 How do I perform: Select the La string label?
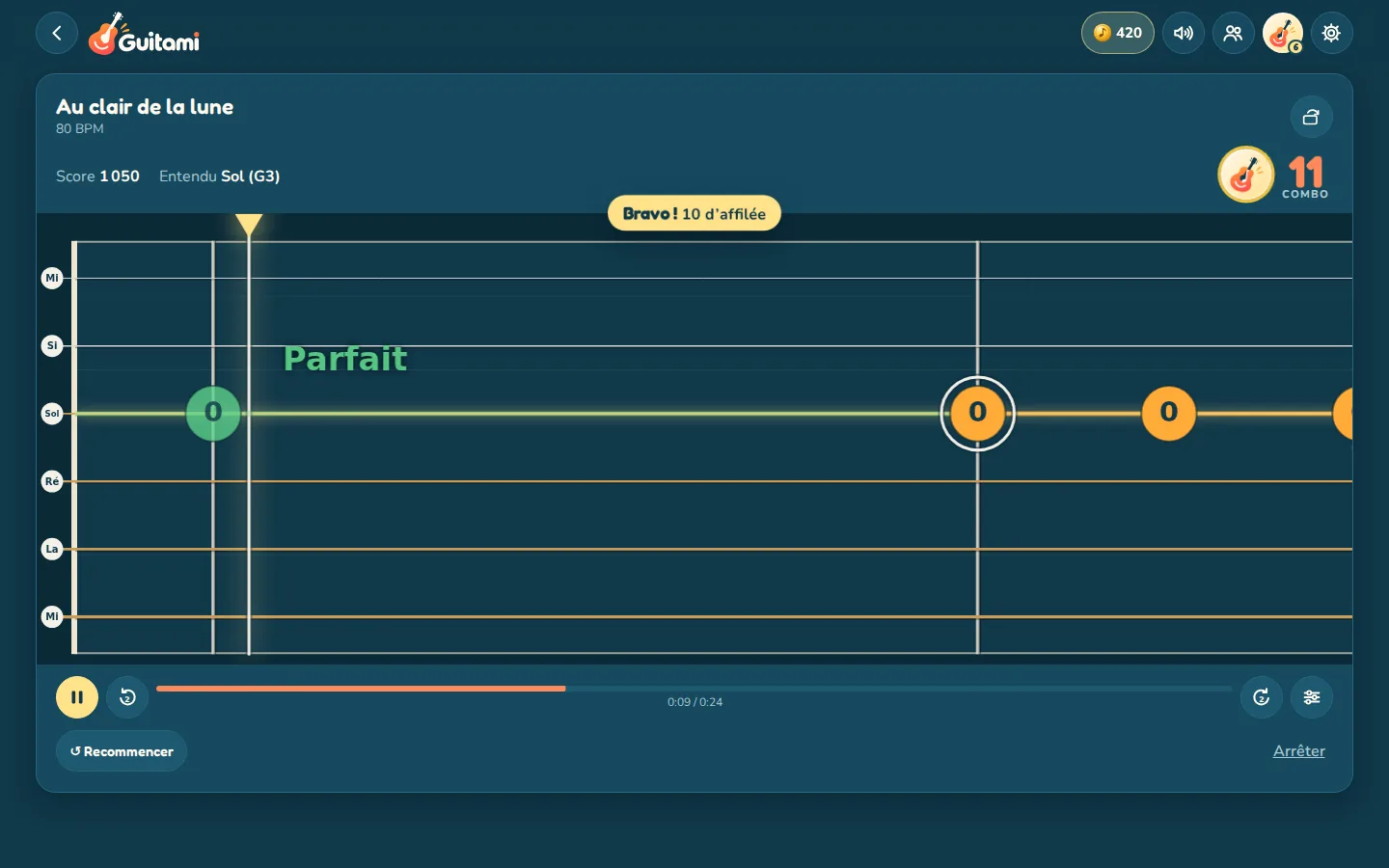tap(52, 549)
